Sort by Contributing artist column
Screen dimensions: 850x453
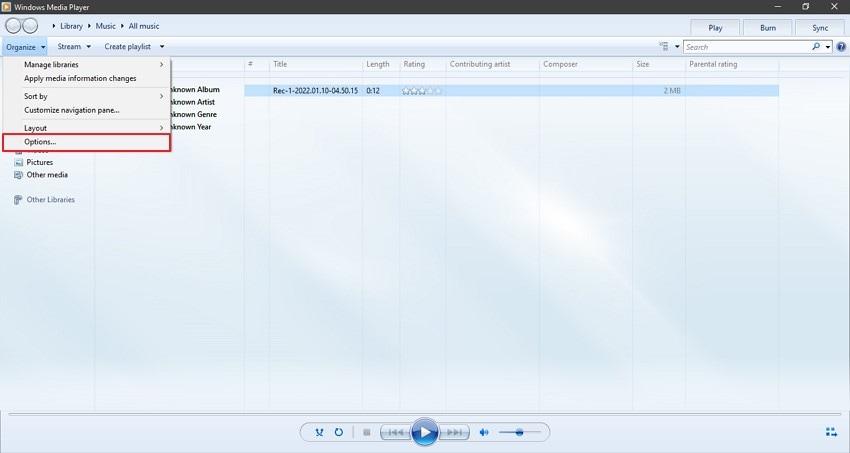pyautogui.click(x=492, y=64)
